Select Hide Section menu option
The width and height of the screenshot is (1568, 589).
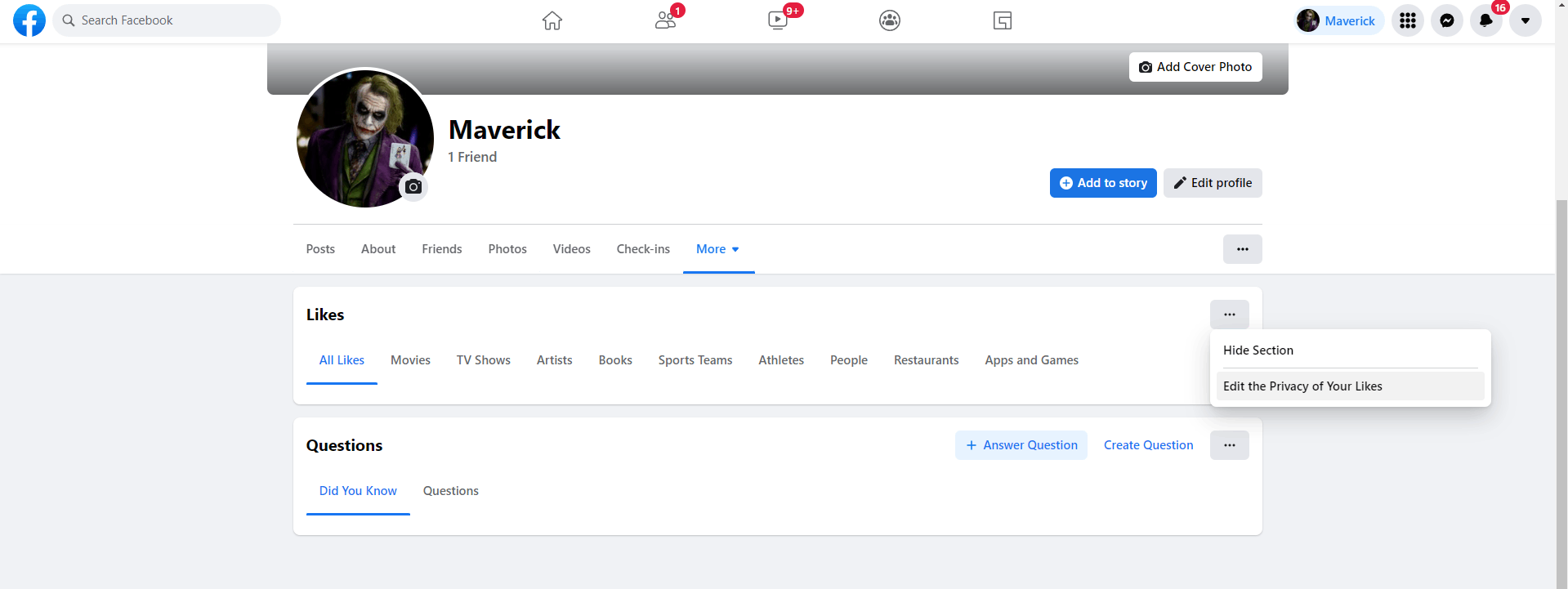tap(1350, 350)
